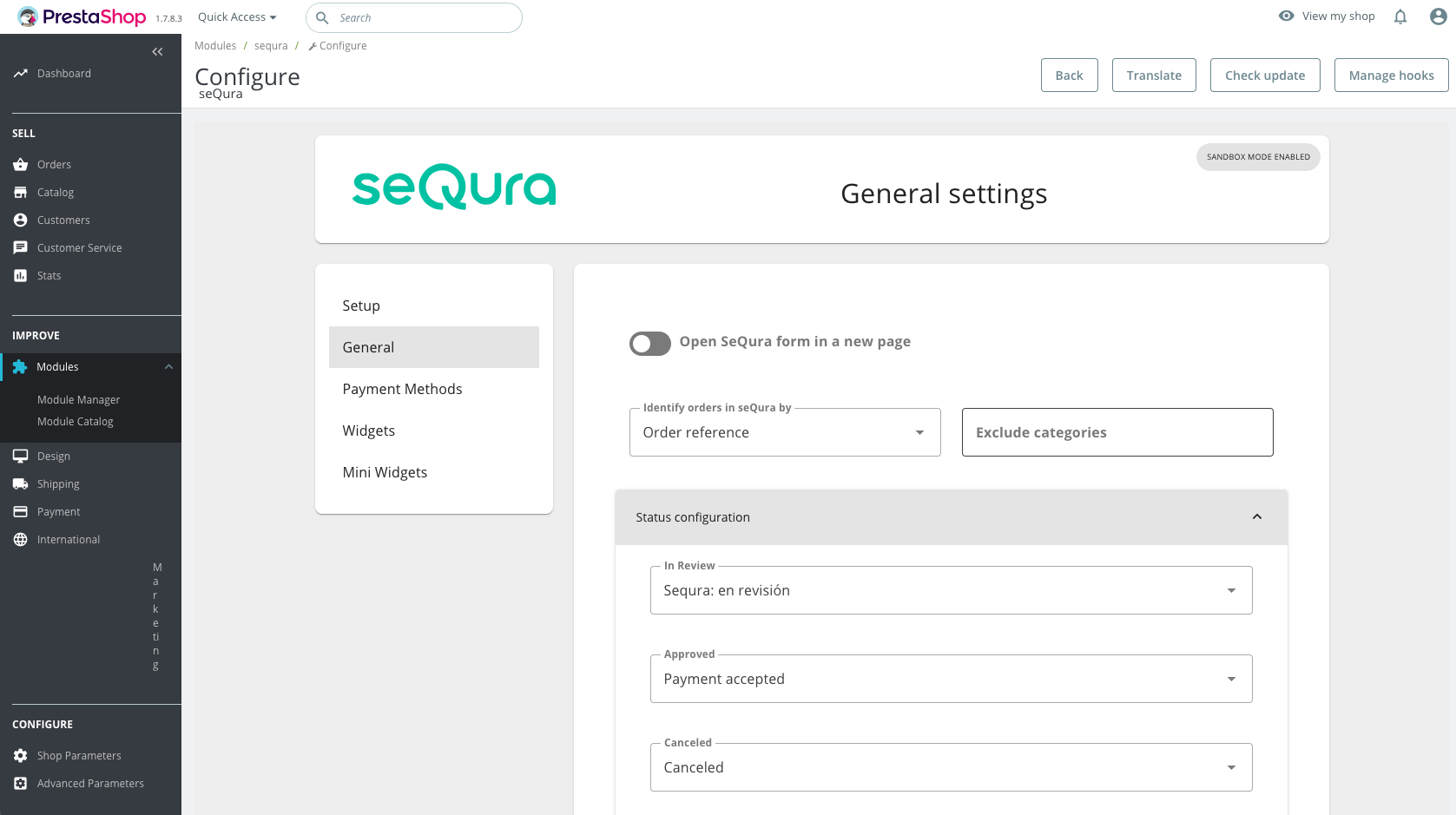Click the International globe icon
Screen dimensions: 1456x815
click(21, 540)
